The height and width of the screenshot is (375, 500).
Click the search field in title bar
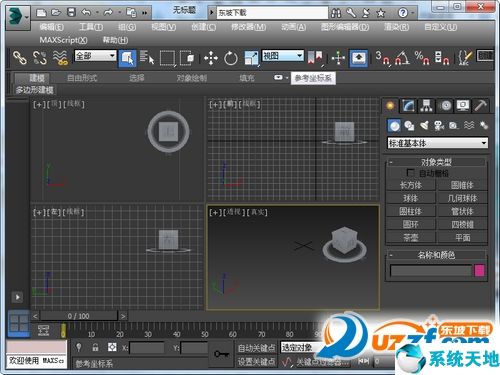pos(272,13)
